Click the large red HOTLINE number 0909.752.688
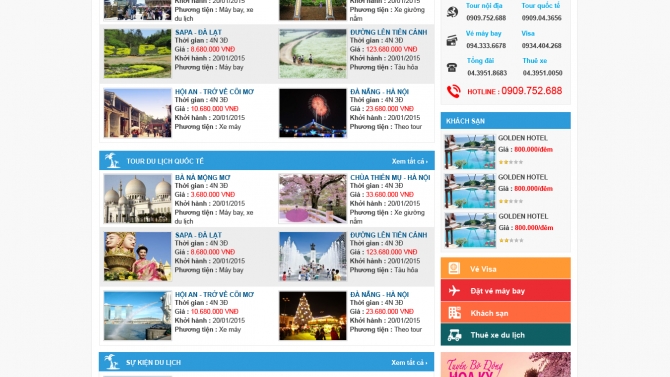 point(532,91)
